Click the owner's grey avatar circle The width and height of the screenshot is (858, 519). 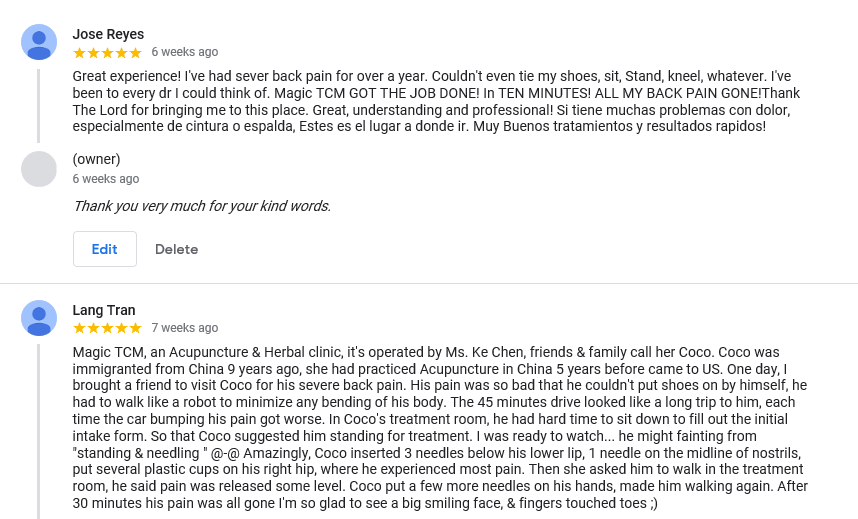[39, 169]
